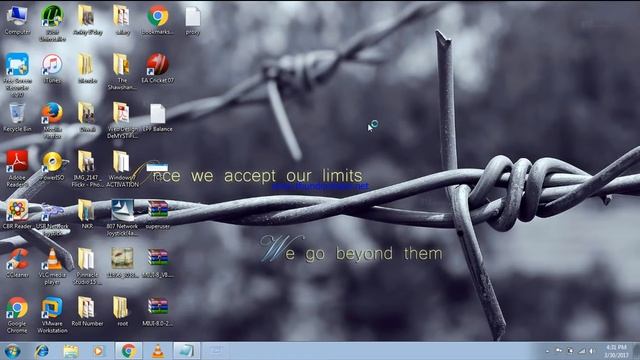Launch iTunes from the desktop
This screenshot has width=640, height=360.
tap(52, 69)
